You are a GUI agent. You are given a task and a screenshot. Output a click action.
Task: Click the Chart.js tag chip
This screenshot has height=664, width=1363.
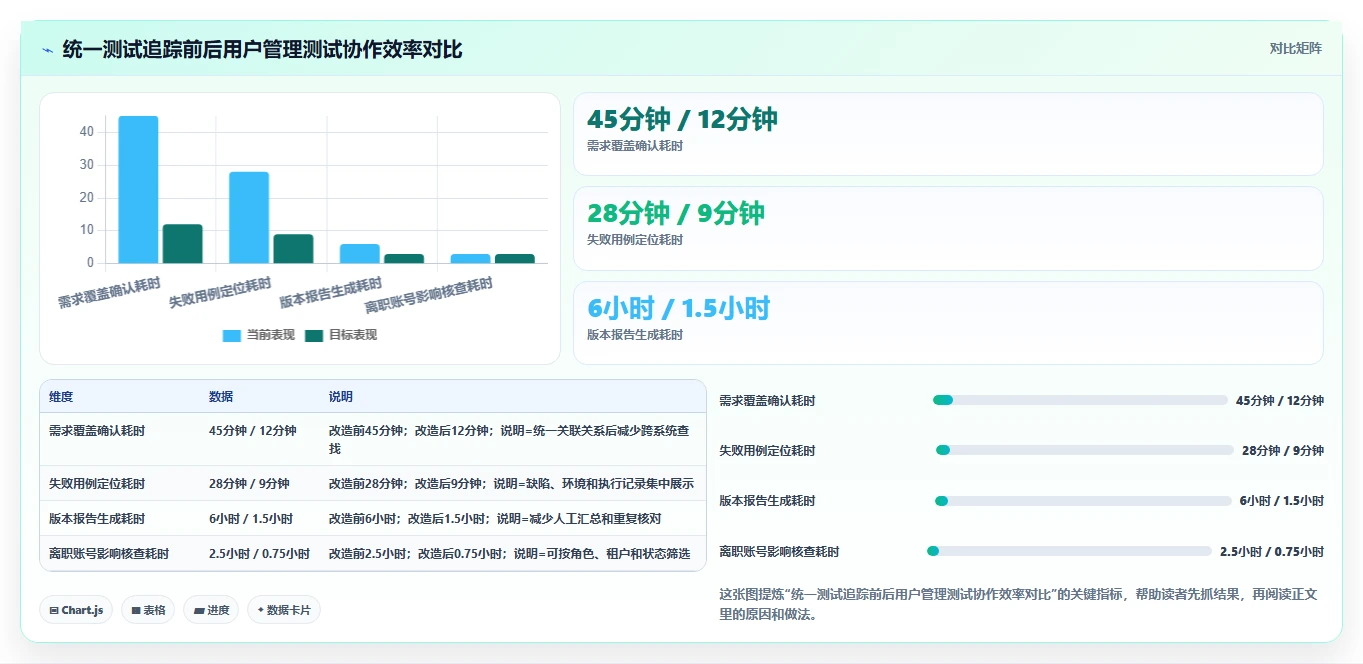pos(76,610)
